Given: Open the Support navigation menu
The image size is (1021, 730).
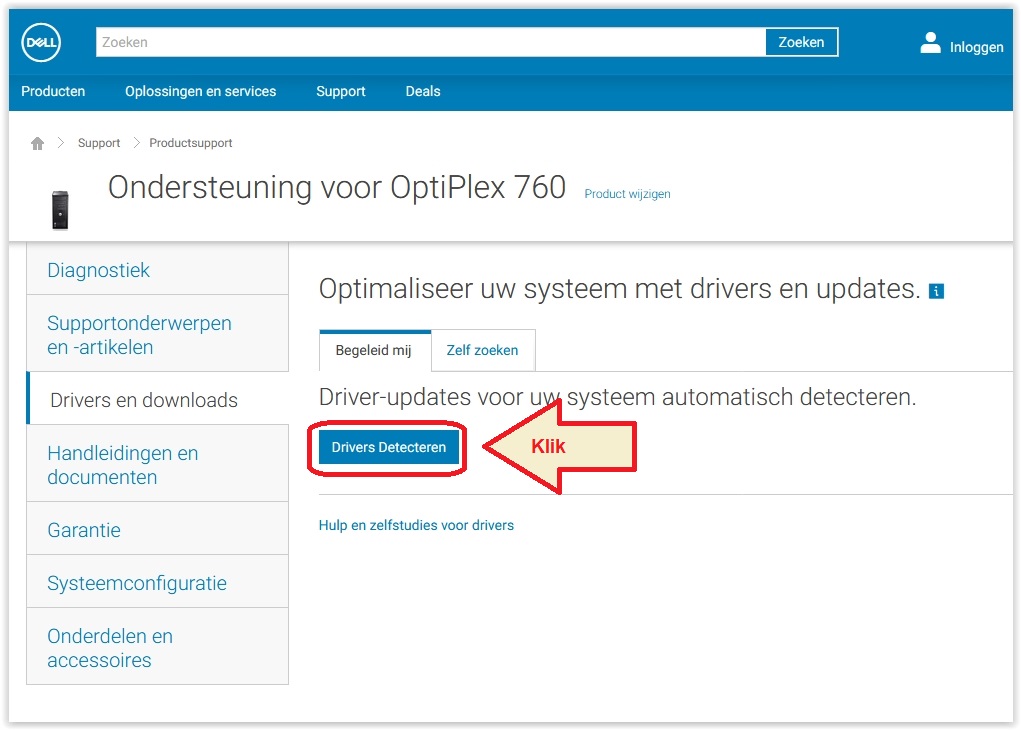Looking at the screenshot, I should (x=341, y=91).
